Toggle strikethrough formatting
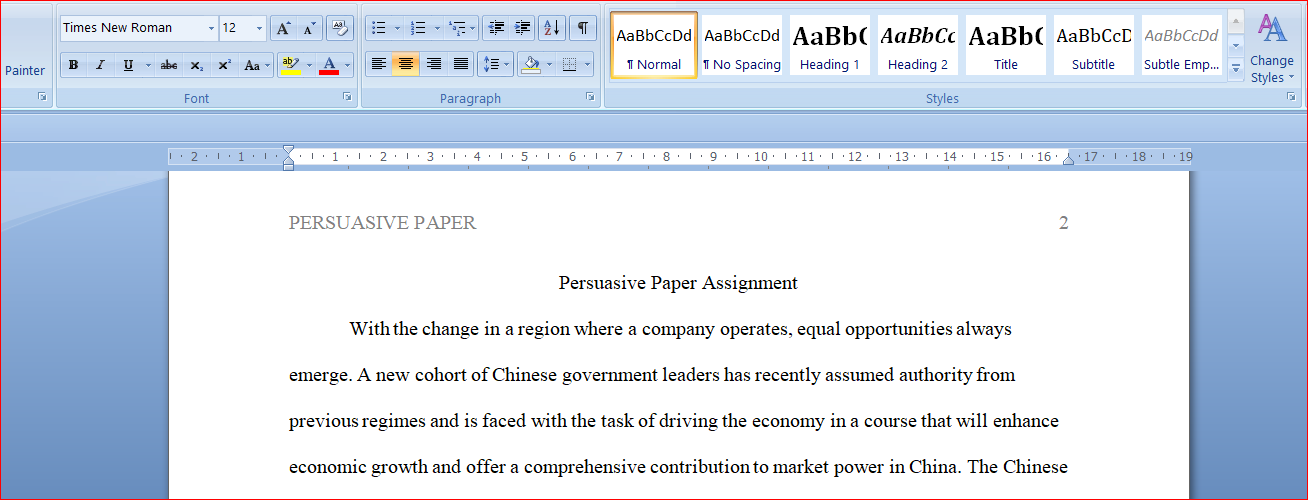Image resolution: width=1308 pixels, height=500 pixels. 169,65
